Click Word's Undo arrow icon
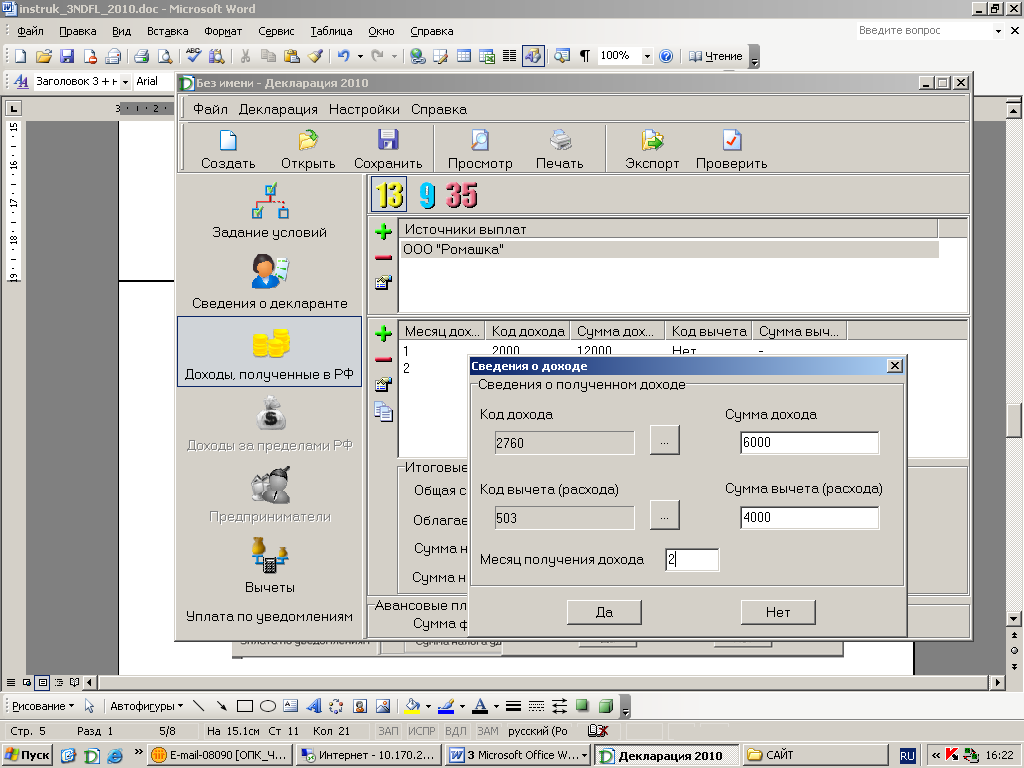The width and height of the screenshot is (1024, 768). point(344,56)
